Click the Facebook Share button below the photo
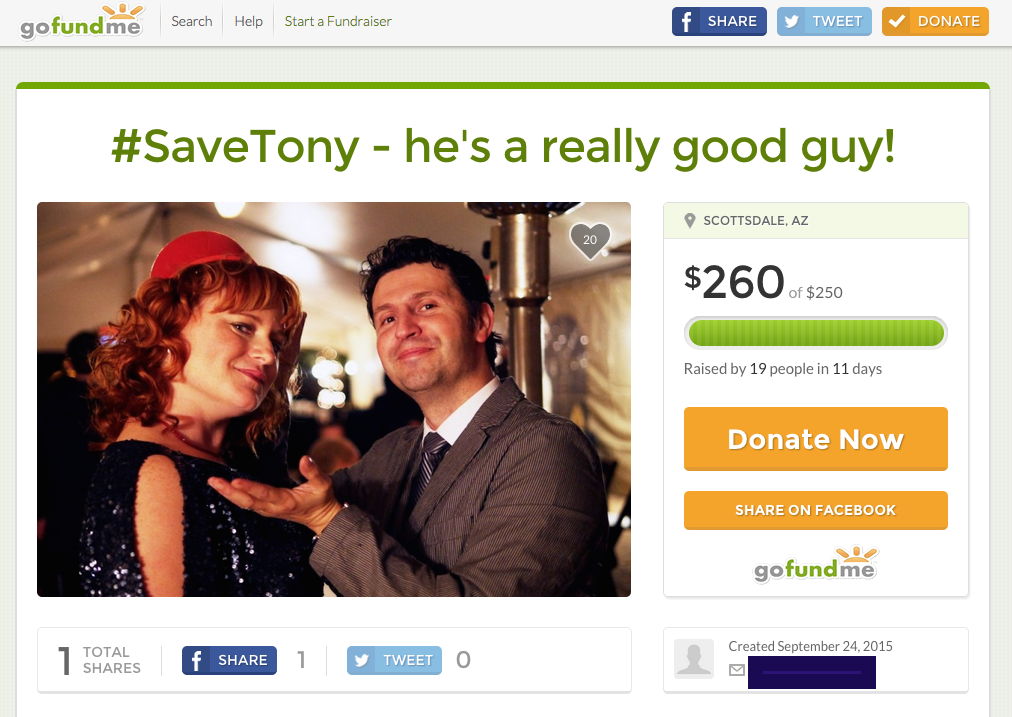The height and width of the screenshot is (717, 1012). (x=229, y=660)
